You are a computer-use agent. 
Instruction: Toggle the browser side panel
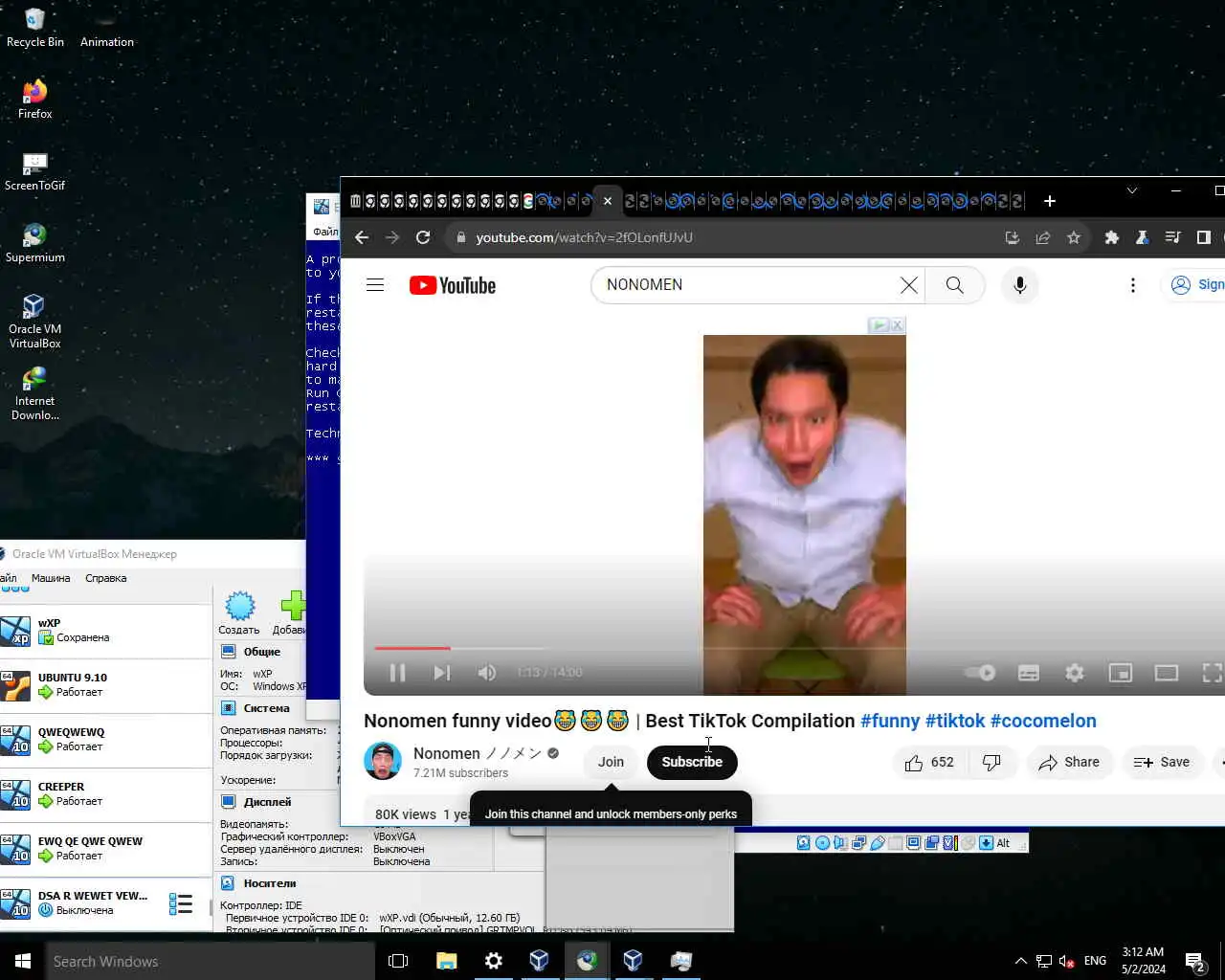coord(1203,237)
